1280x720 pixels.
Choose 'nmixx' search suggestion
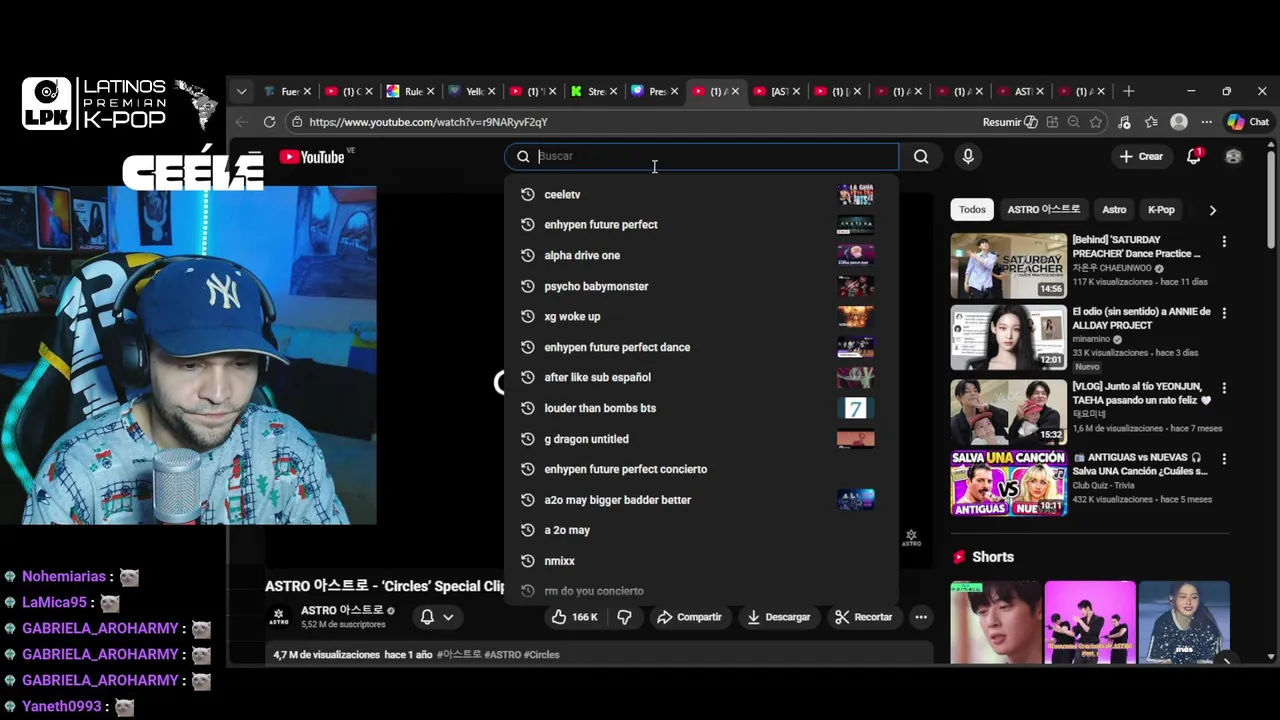pyautogui.click(x=700, y=561)
